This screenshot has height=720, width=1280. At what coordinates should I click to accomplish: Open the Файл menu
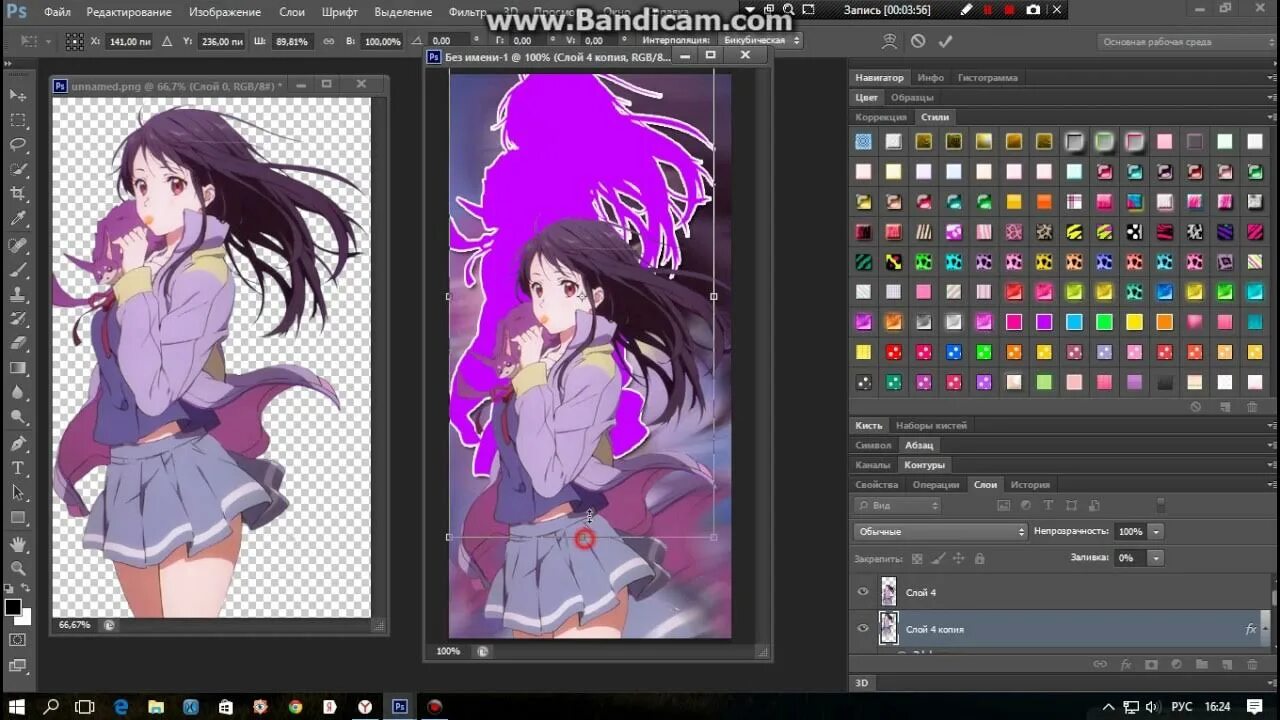pyautogui.click(x=57, y=12)
